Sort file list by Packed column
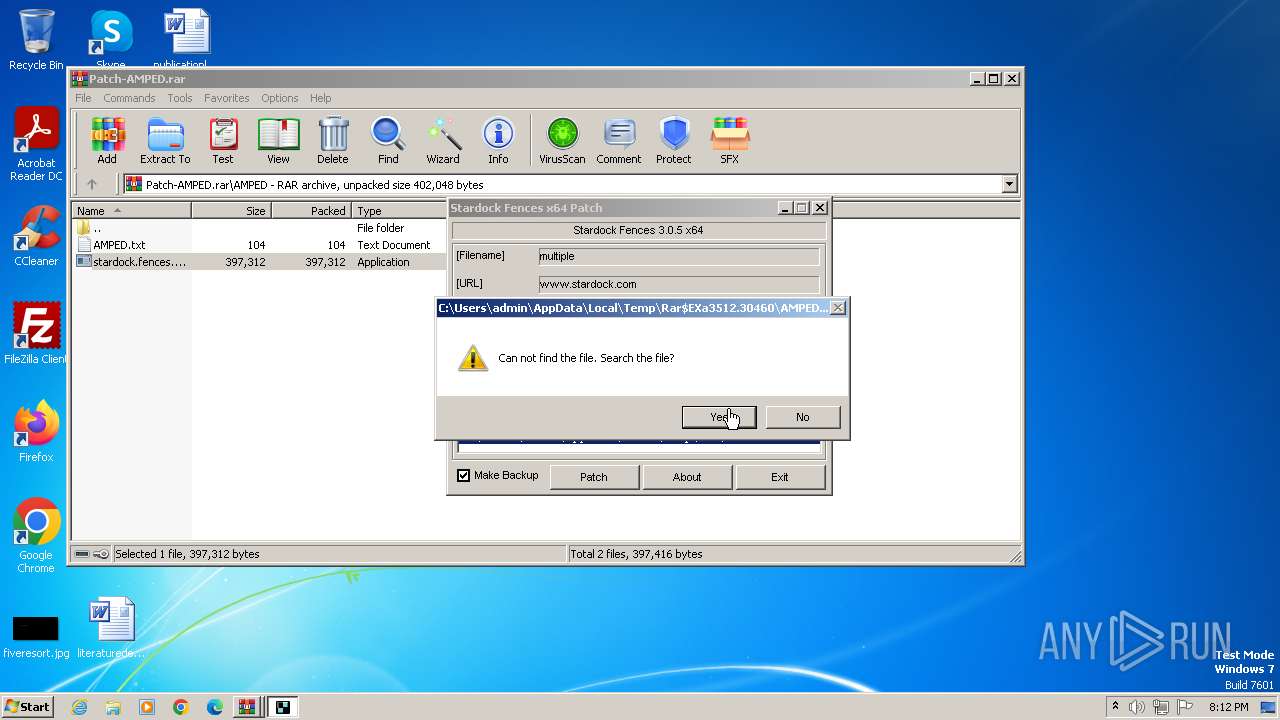This screenshot has height=720, width=1280. click(x=312, y=210)
